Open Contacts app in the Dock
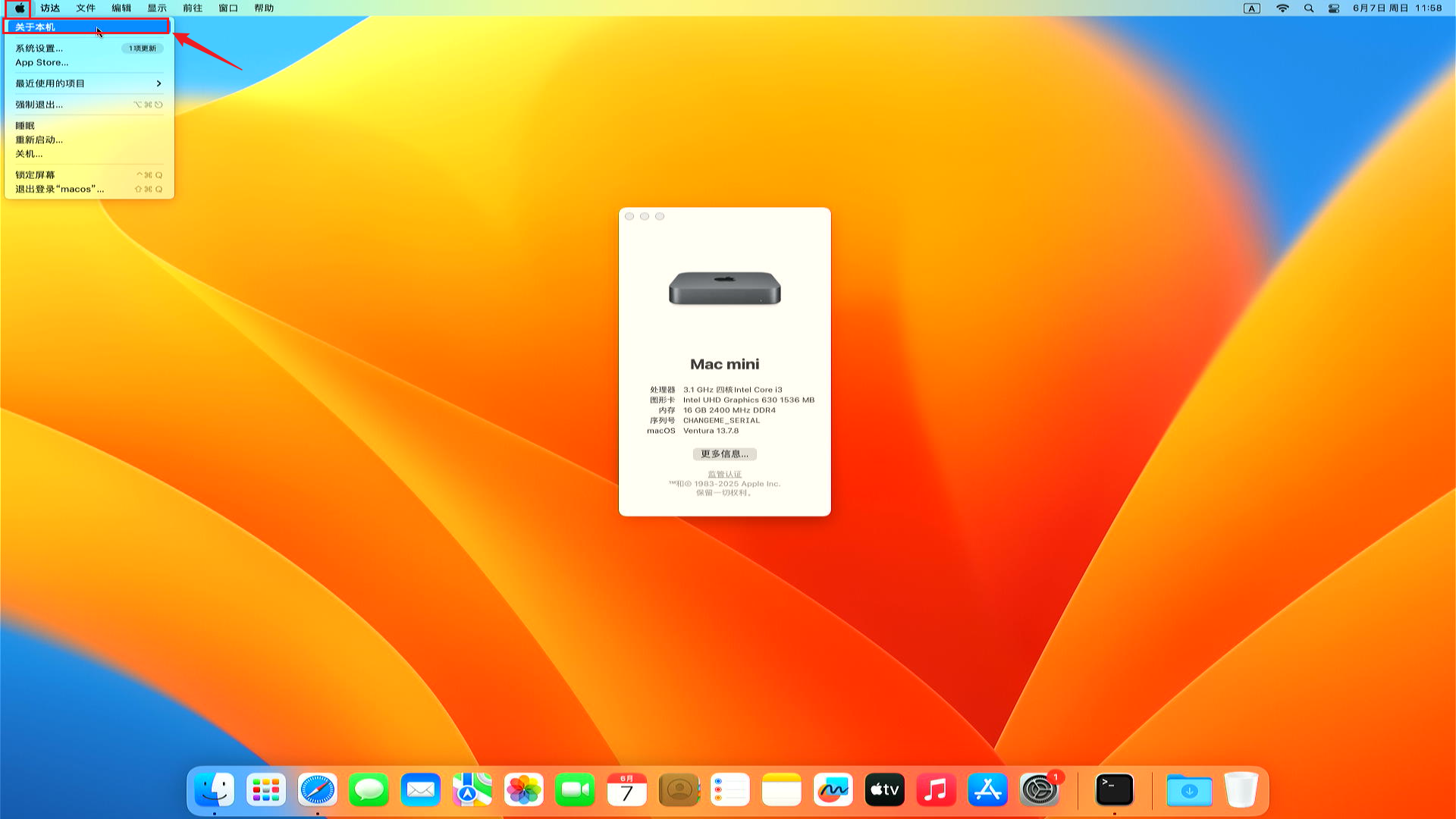 (x=679, y=790)
